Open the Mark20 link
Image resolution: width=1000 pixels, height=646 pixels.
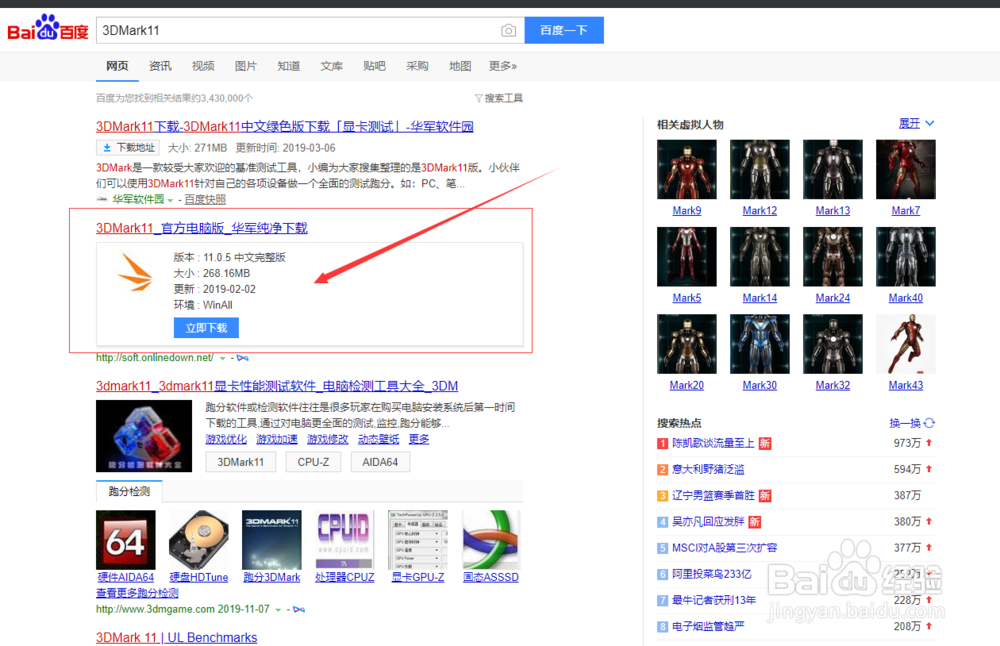tap(687, 386)
